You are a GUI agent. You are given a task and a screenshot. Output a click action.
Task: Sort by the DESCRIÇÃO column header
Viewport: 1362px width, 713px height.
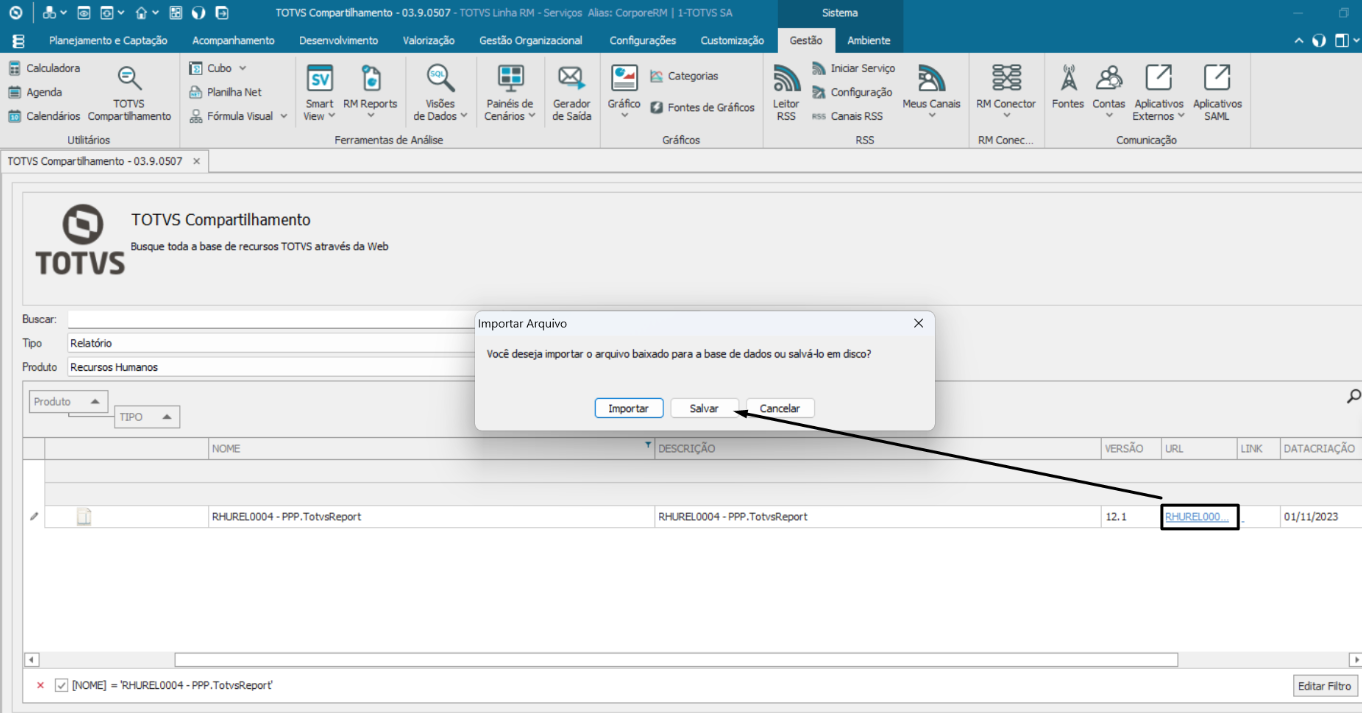point(876,449)
